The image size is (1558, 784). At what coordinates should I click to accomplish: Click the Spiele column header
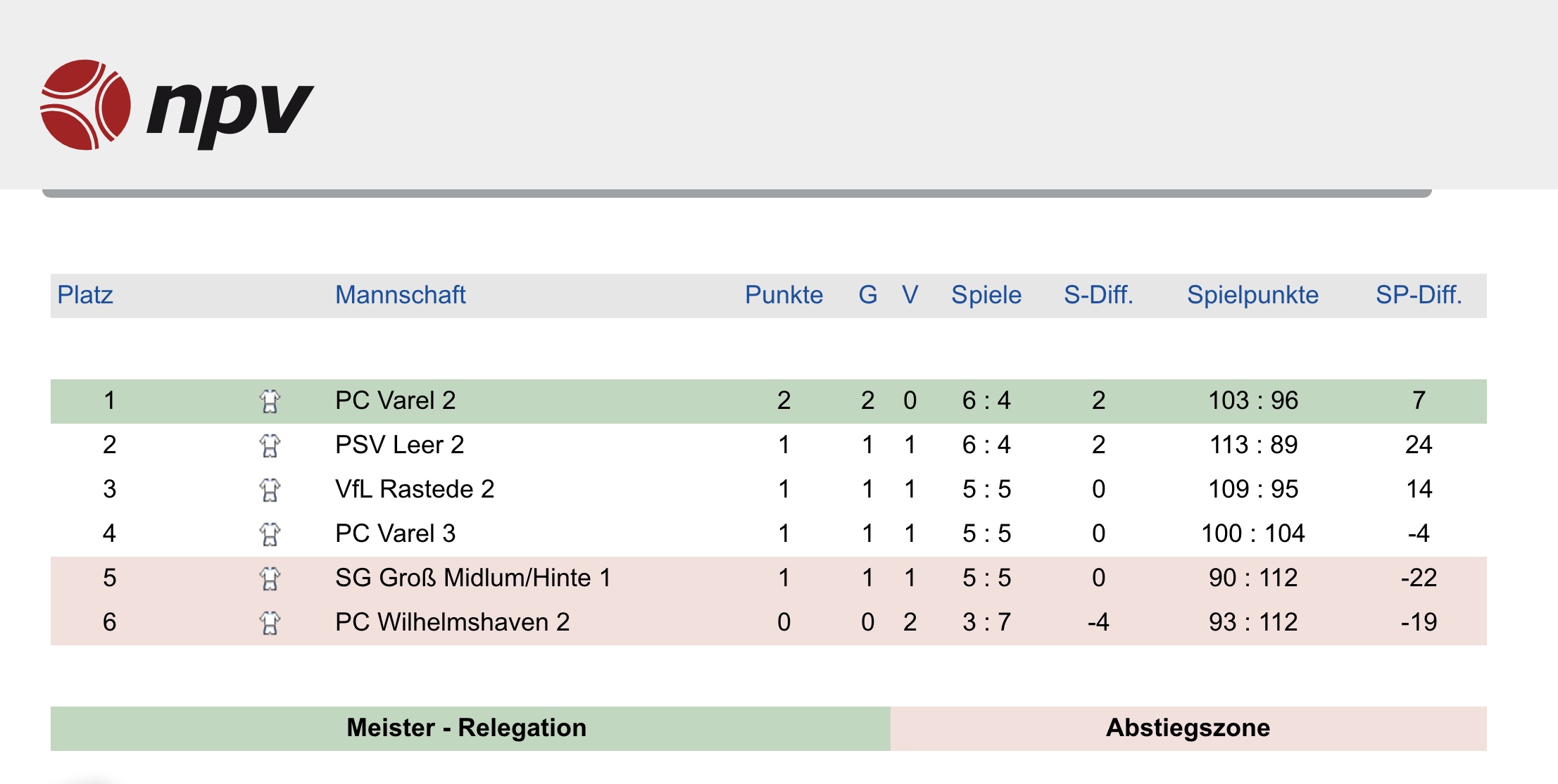click(x=986, y=295)
